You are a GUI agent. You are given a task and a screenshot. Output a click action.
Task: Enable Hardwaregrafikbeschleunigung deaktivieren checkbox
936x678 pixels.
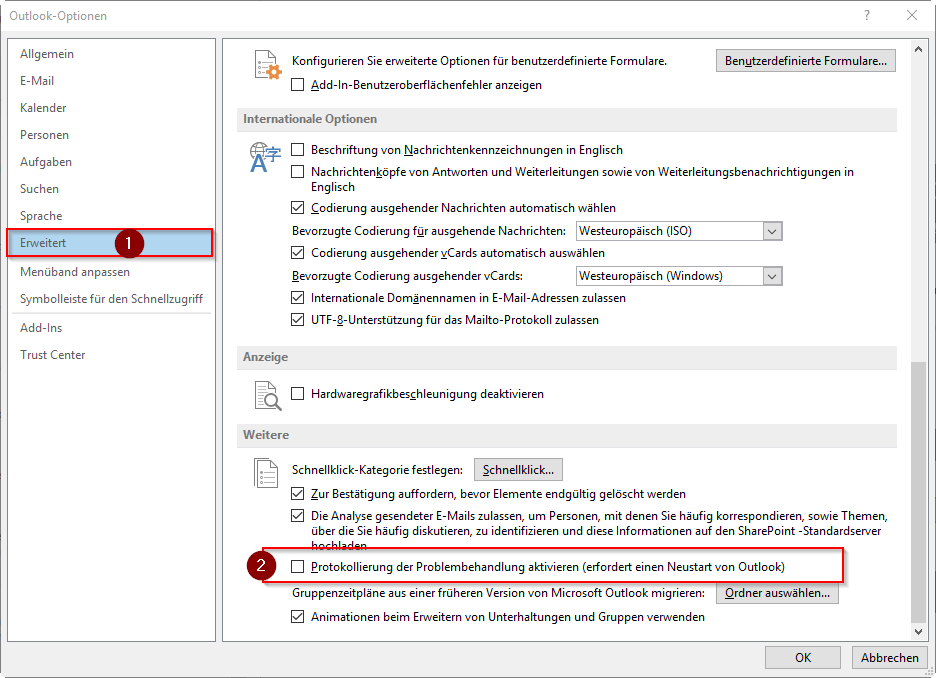[298, 394]
